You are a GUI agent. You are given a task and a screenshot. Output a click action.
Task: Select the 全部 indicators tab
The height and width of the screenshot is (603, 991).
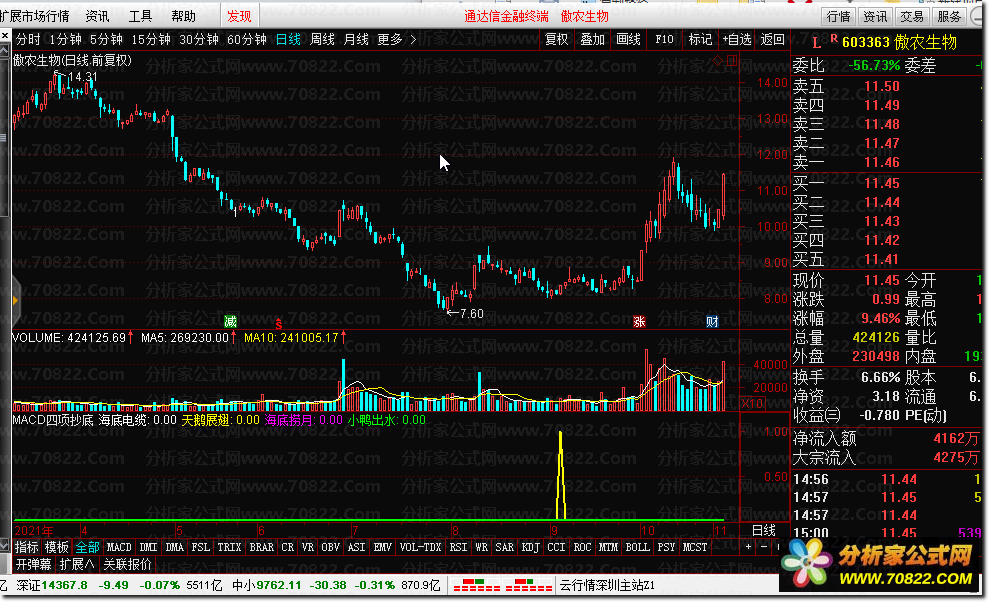(87, 547)
